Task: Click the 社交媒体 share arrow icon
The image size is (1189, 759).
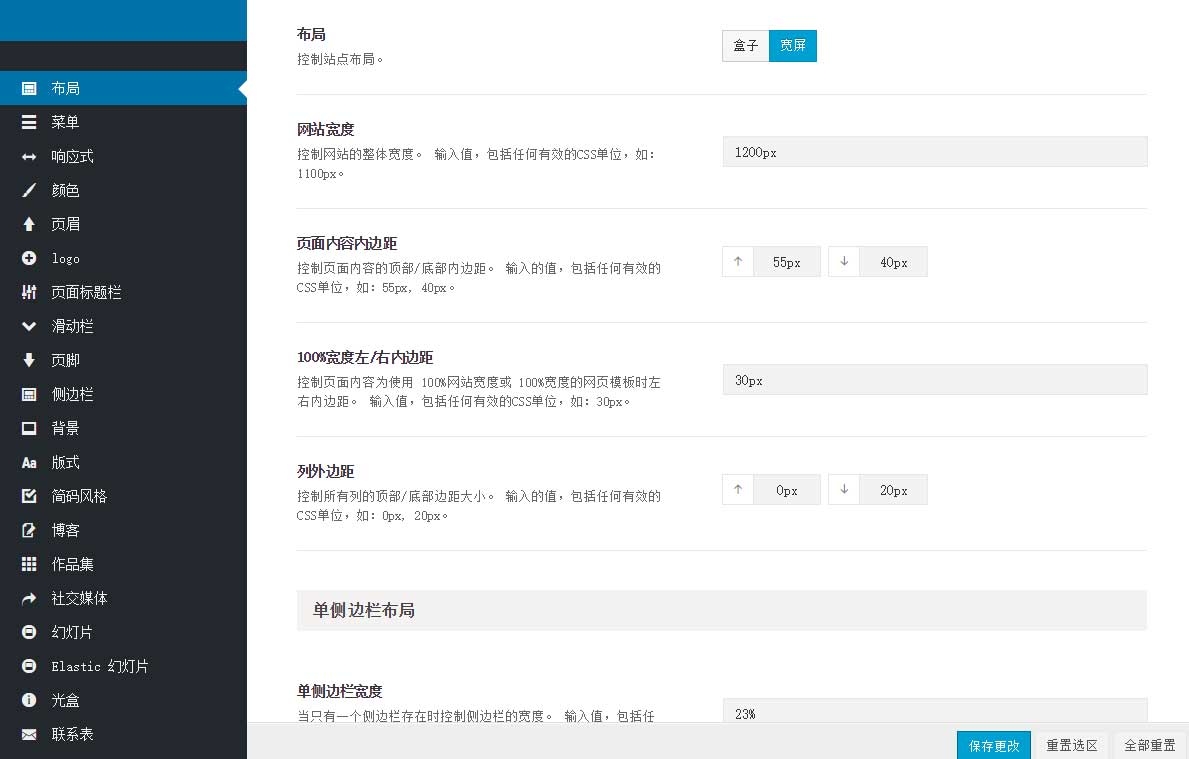Action: (x=29, y=598)
